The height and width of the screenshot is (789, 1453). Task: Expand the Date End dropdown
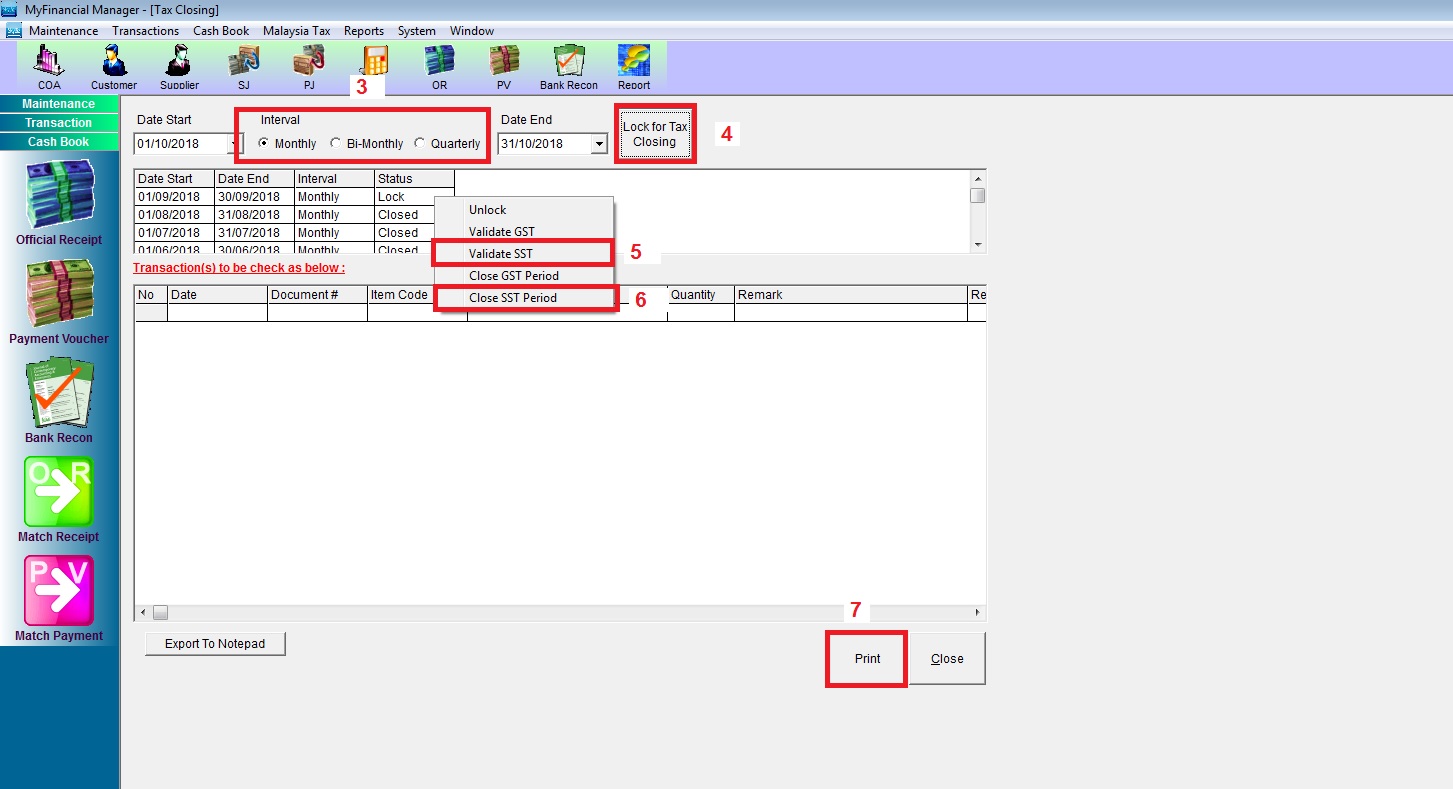tap(598, 144)
